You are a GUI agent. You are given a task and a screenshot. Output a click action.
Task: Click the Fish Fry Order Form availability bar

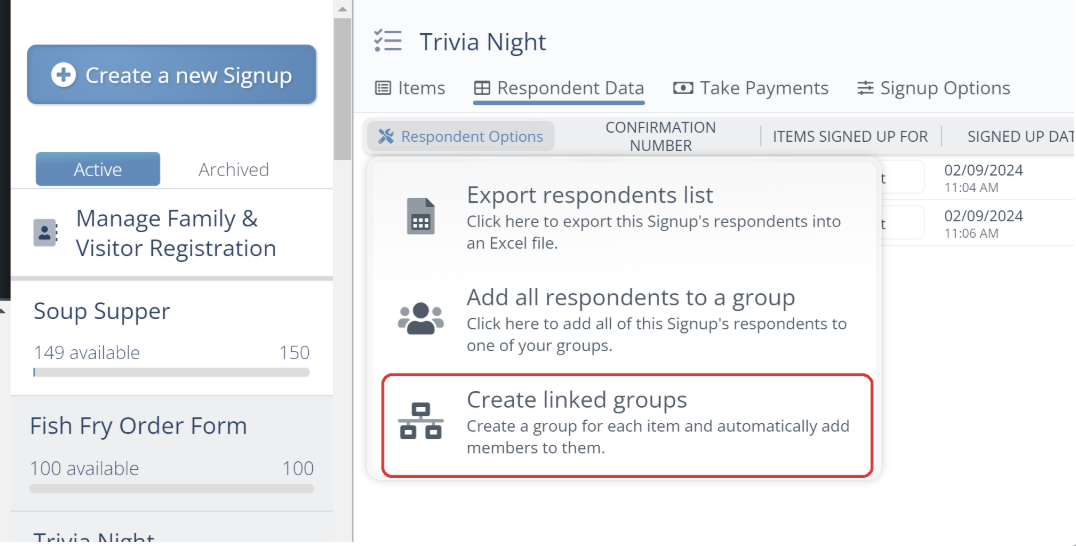click(x=172, y=489)
